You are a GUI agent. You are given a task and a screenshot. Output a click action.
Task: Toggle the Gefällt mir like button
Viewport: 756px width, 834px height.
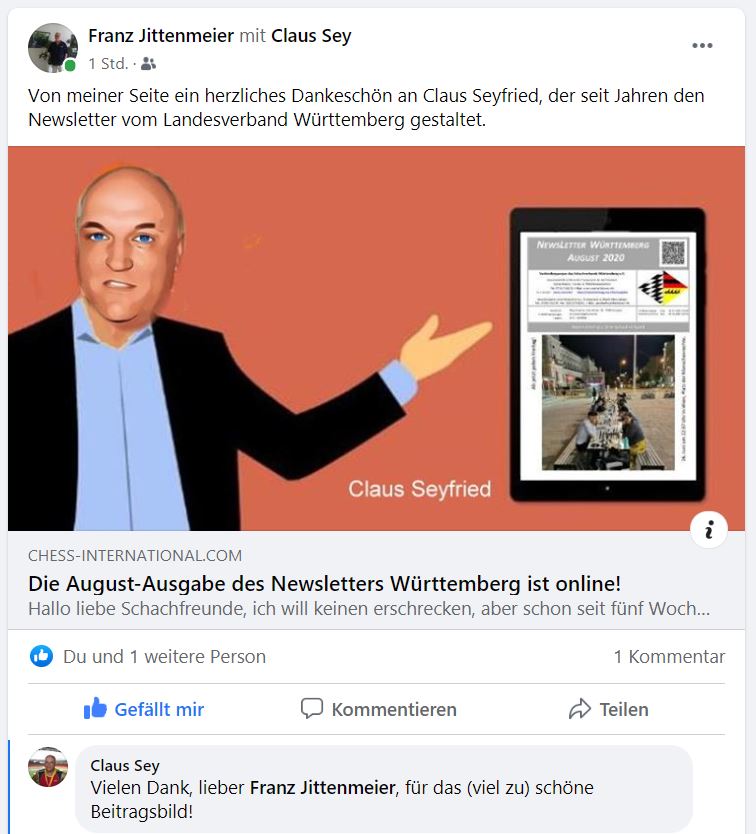click(x=144, y=709)
